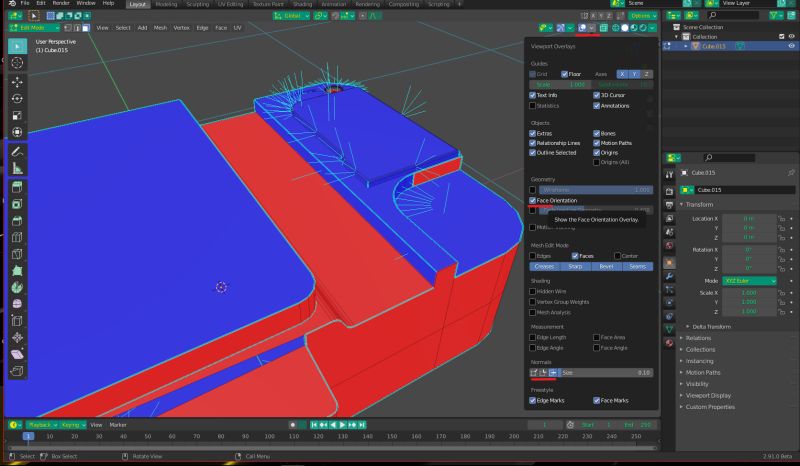Select the Extrude Region tool

point(17,187)
